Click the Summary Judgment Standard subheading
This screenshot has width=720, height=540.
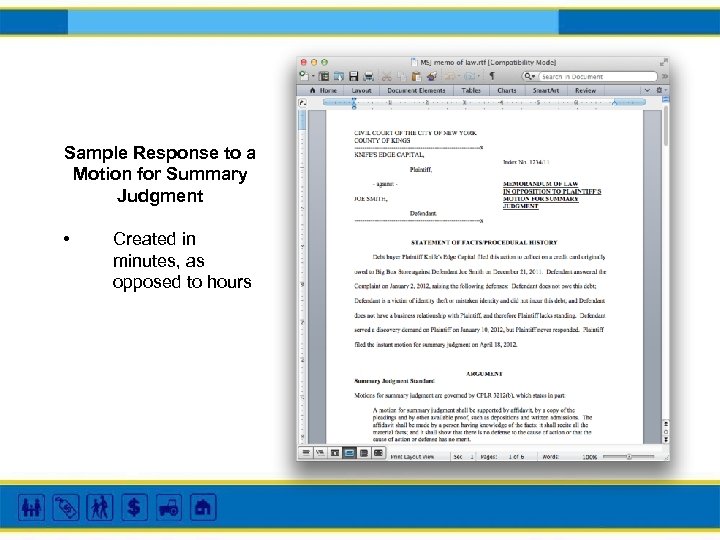pyautogui.click(x=394, y=381)
